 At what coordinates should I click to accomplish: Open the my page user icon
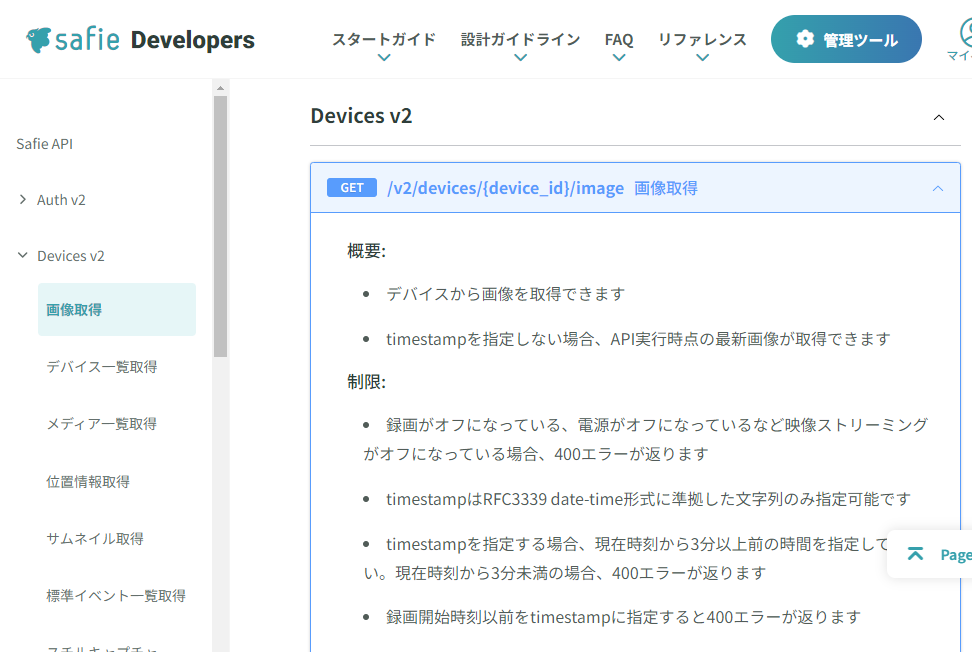coord(965,34)
